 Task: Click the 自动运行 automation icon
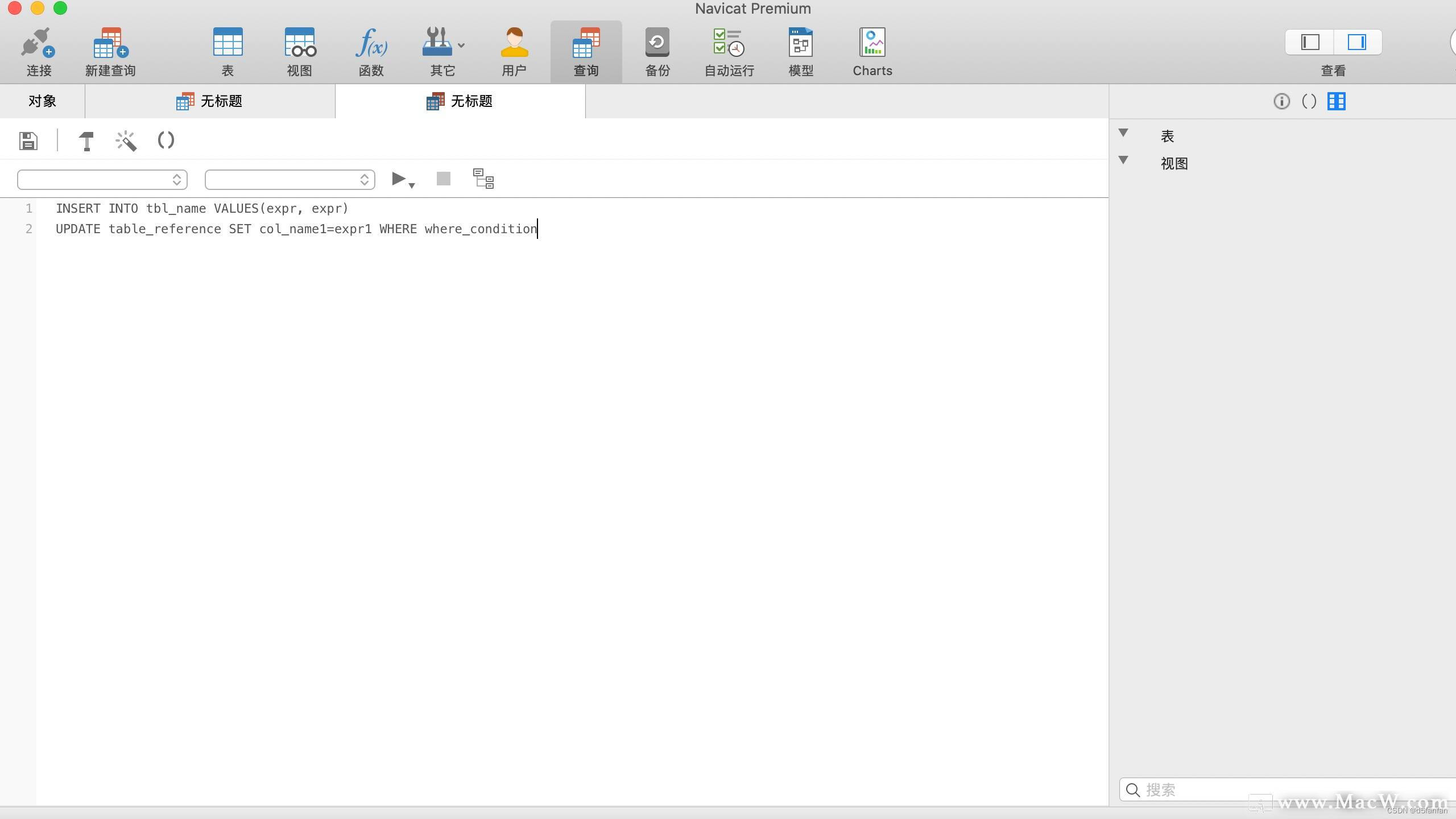pyautogui.click(x=729, y=43)
